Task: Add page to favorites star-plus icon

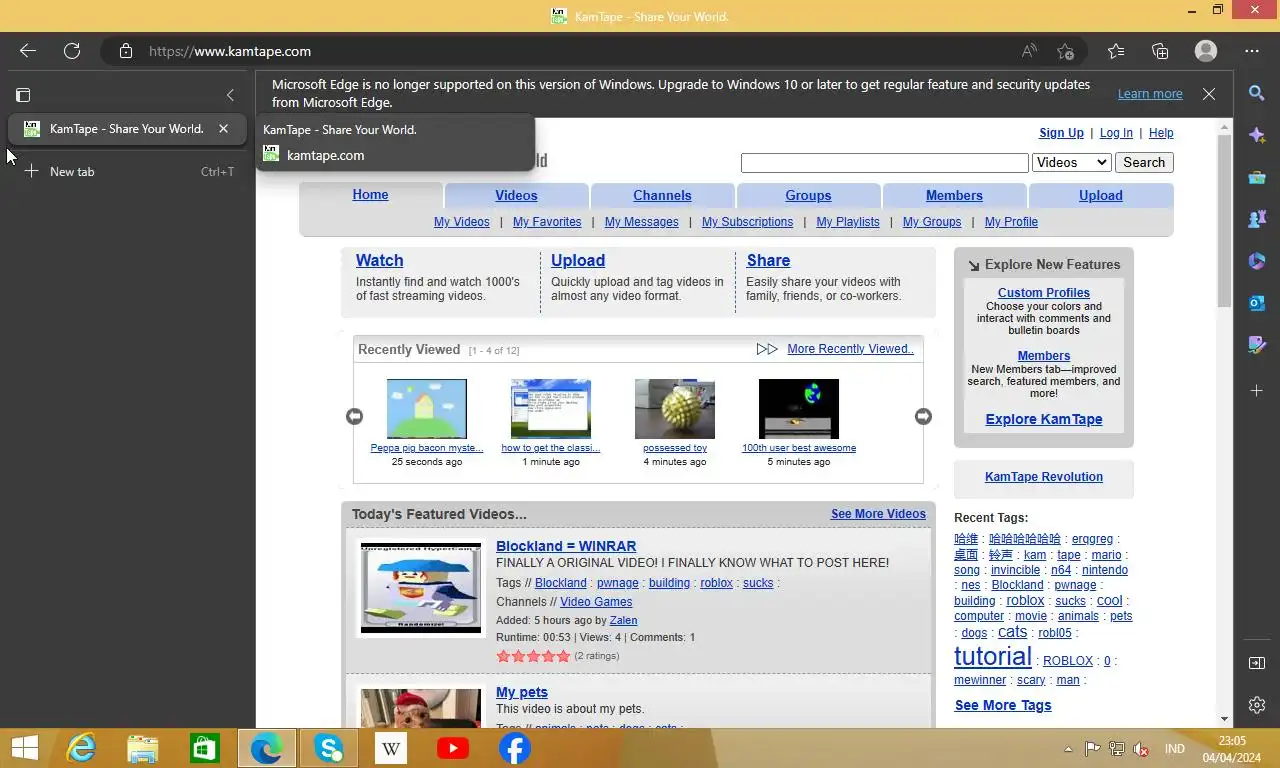Action: (1066, 51)
